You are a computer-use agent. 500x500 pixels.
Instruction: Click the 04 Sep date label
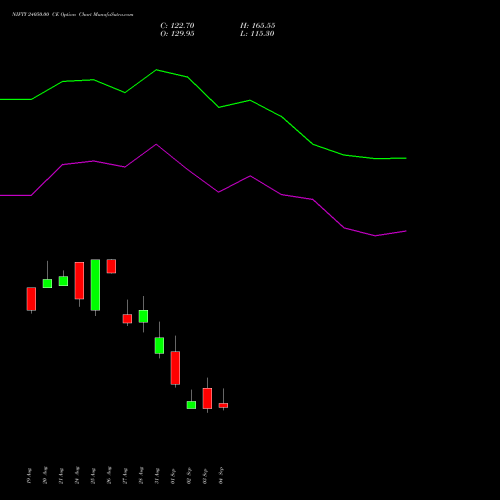click(x=221, y=476)
